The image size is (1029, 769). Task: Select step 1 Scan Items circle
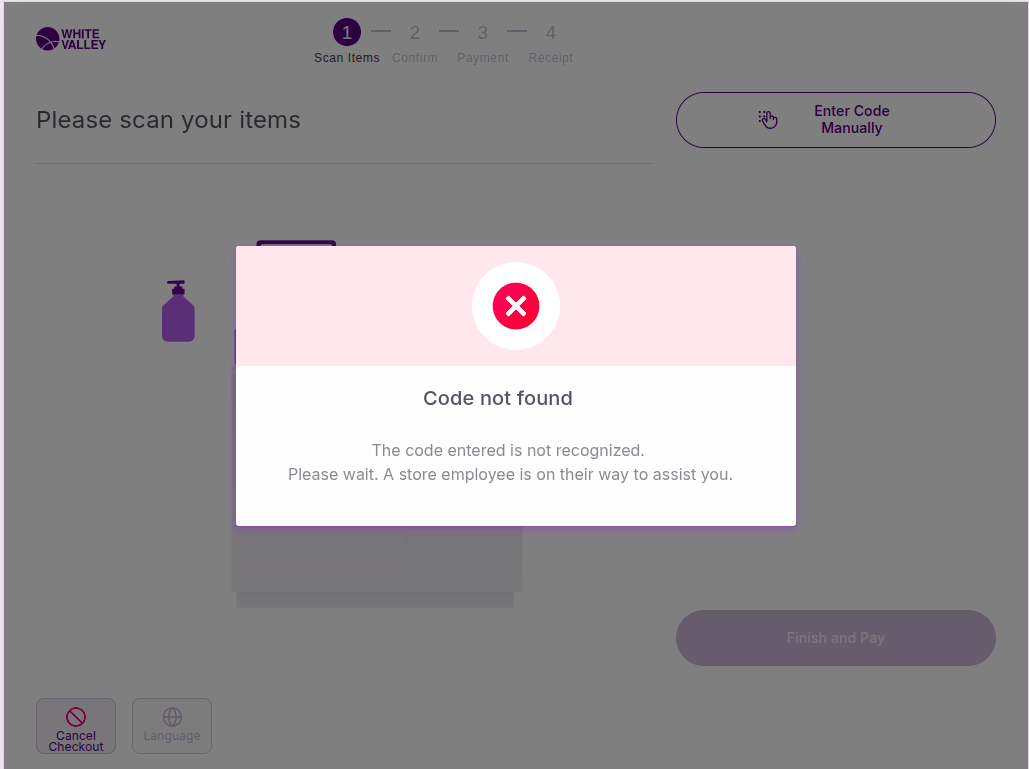[347, 33]
